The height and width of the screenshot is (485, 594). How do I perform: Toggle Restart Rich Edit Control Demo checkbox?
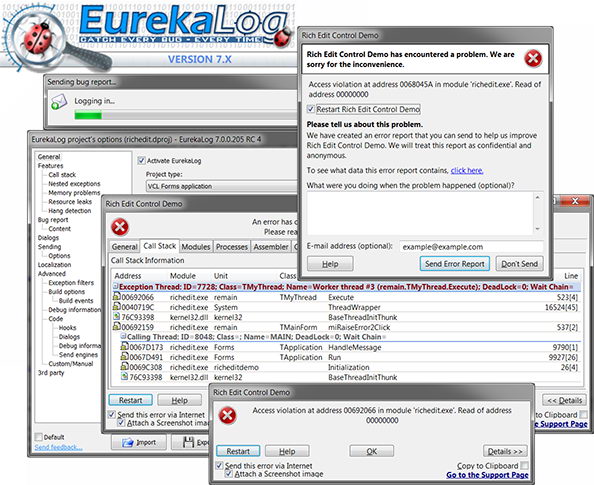311,109
